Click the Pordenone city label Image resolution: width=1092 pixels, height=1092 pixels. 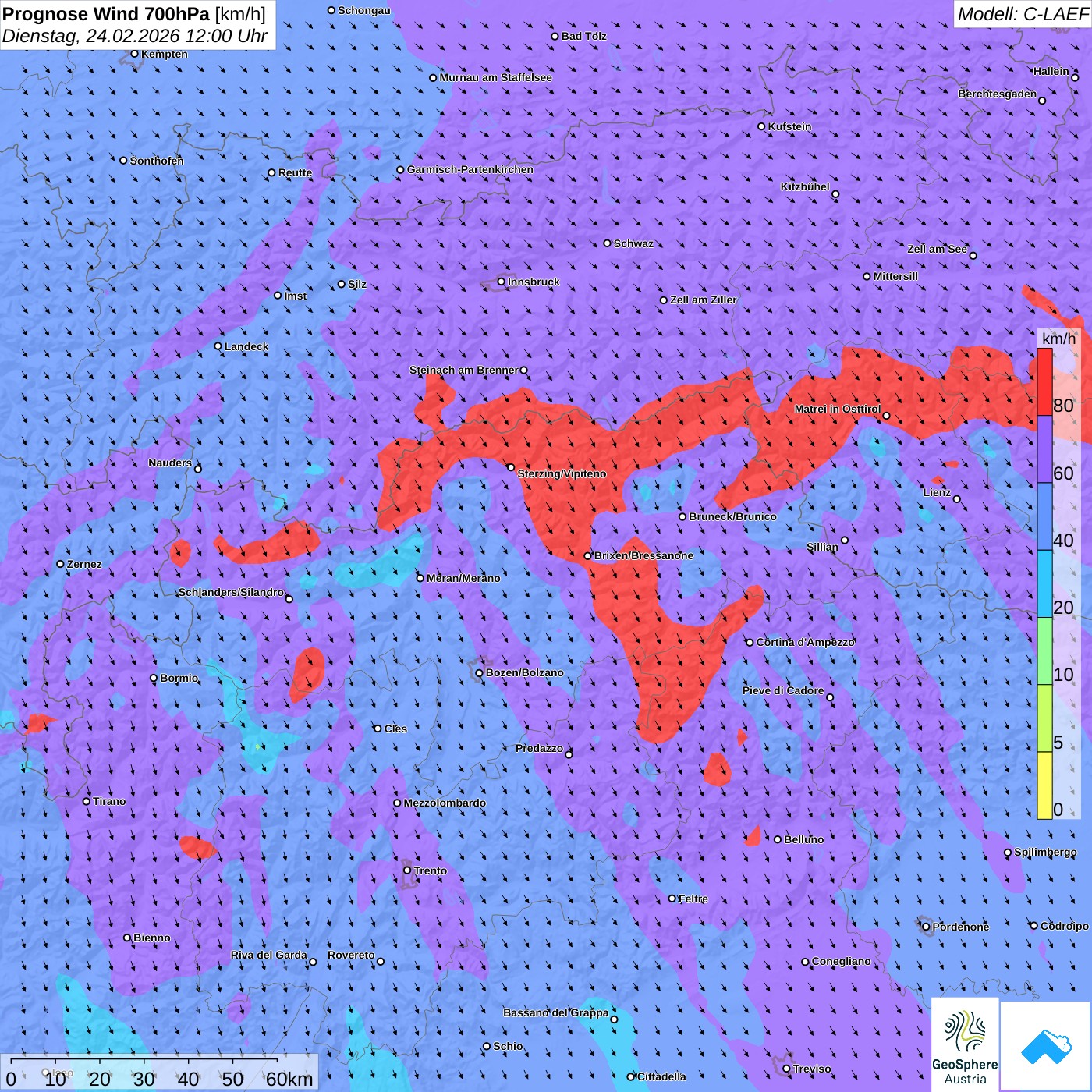tap(961, 927)
